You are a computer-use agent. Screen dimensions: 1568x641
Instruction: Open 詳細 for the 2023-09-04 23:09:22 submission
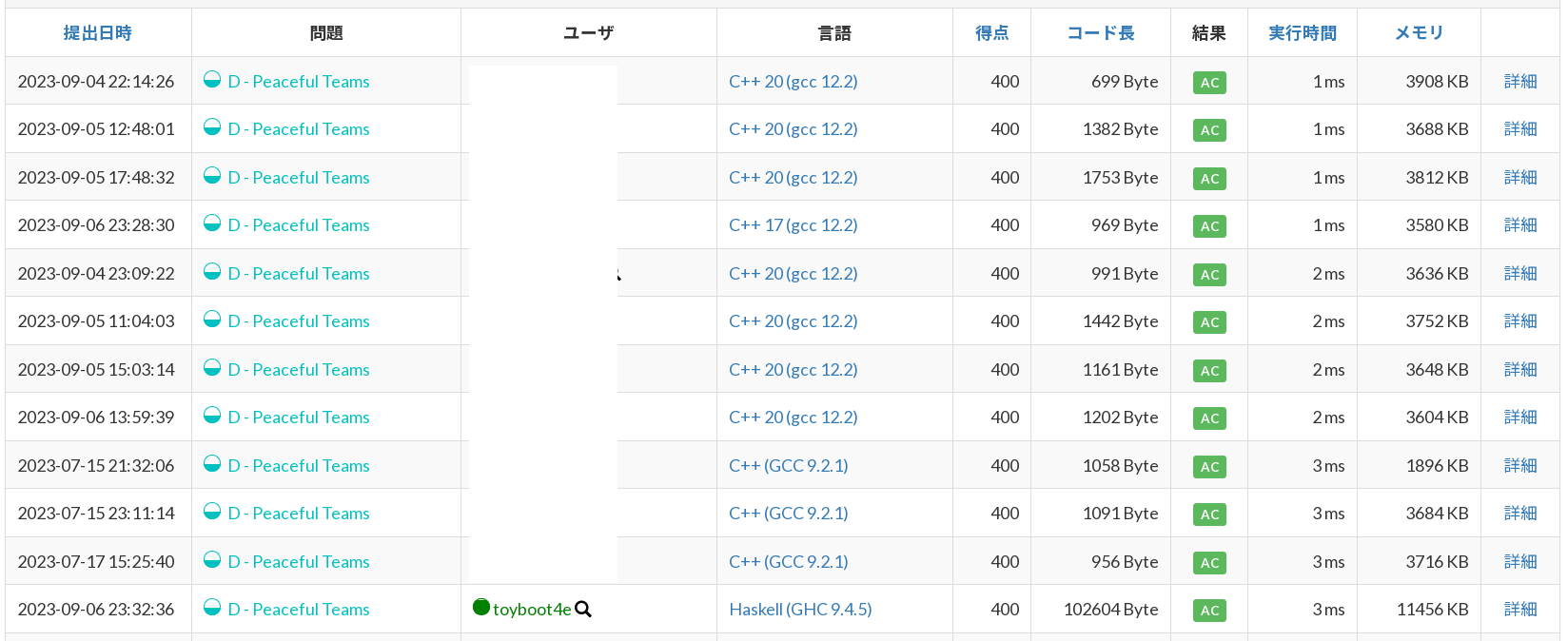[1520, 274]
